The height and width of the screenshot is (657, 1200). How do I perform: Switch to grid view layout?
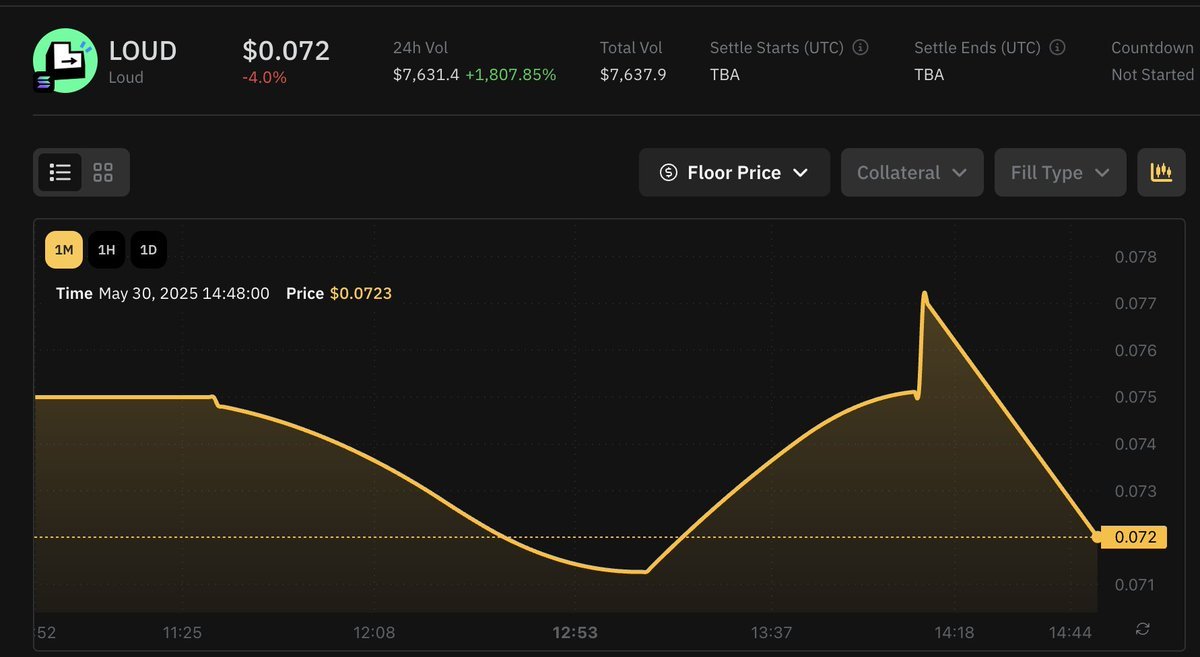click(x=103, y=172)
